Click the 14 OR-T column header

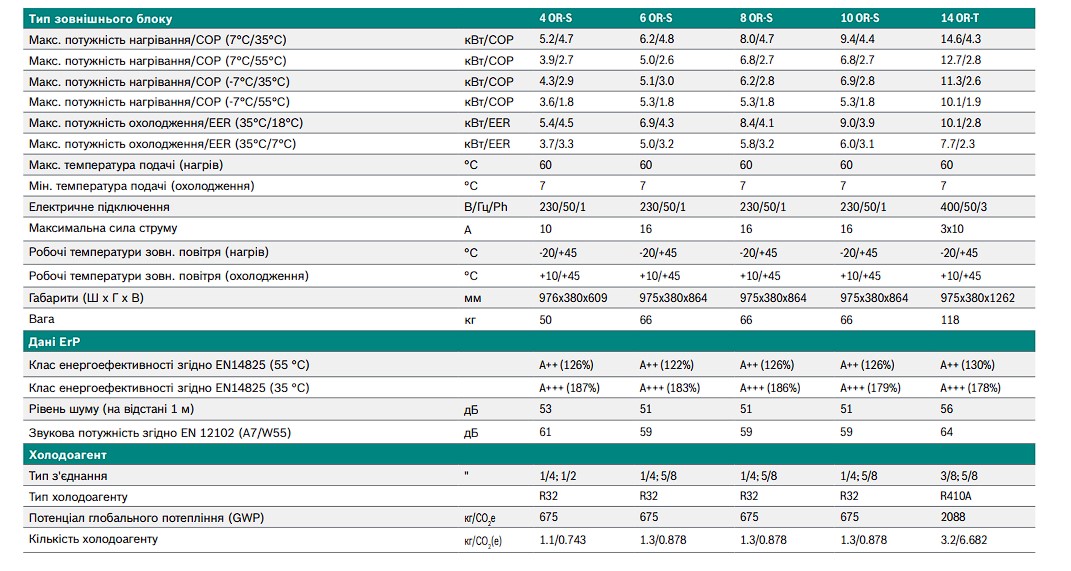click(x=960, y=18)
